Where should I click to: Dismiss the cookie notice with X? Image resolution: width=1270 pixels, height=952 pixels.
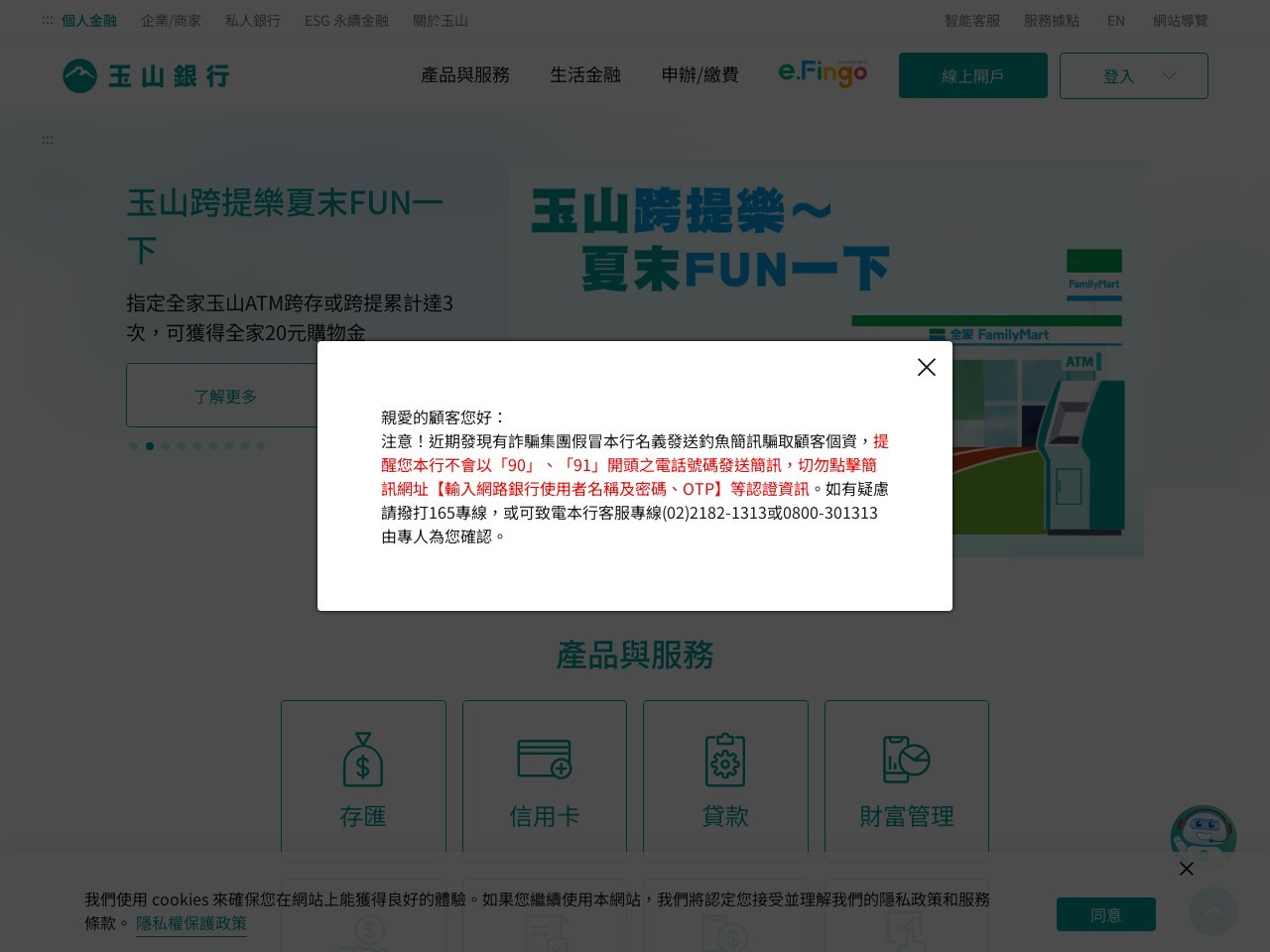click(1186, 869)
